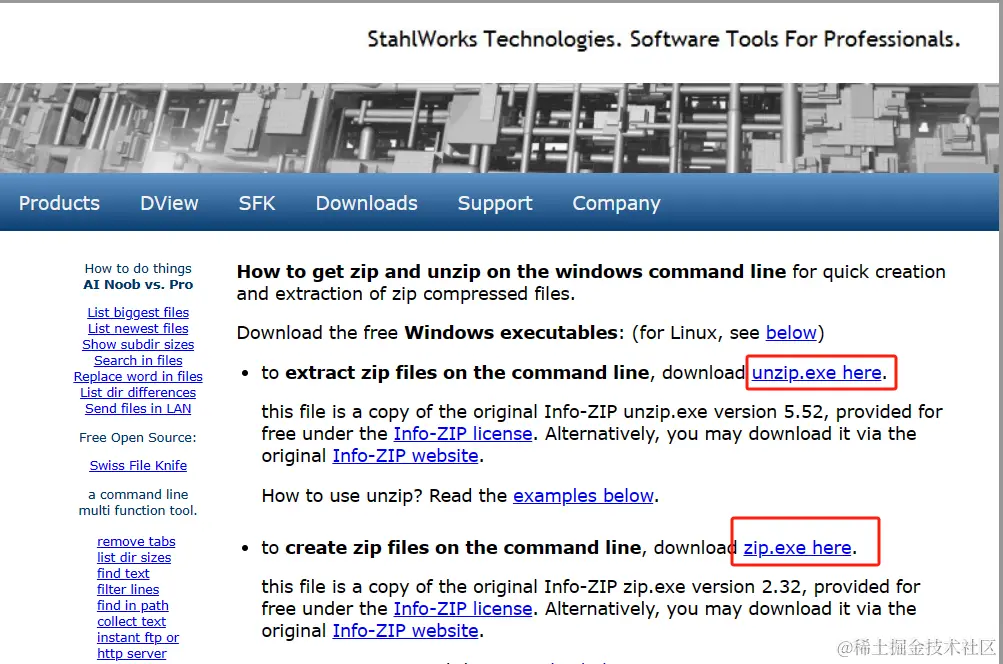
Task: Follow the 'below' link for Linux
Action: pos(791,333)
